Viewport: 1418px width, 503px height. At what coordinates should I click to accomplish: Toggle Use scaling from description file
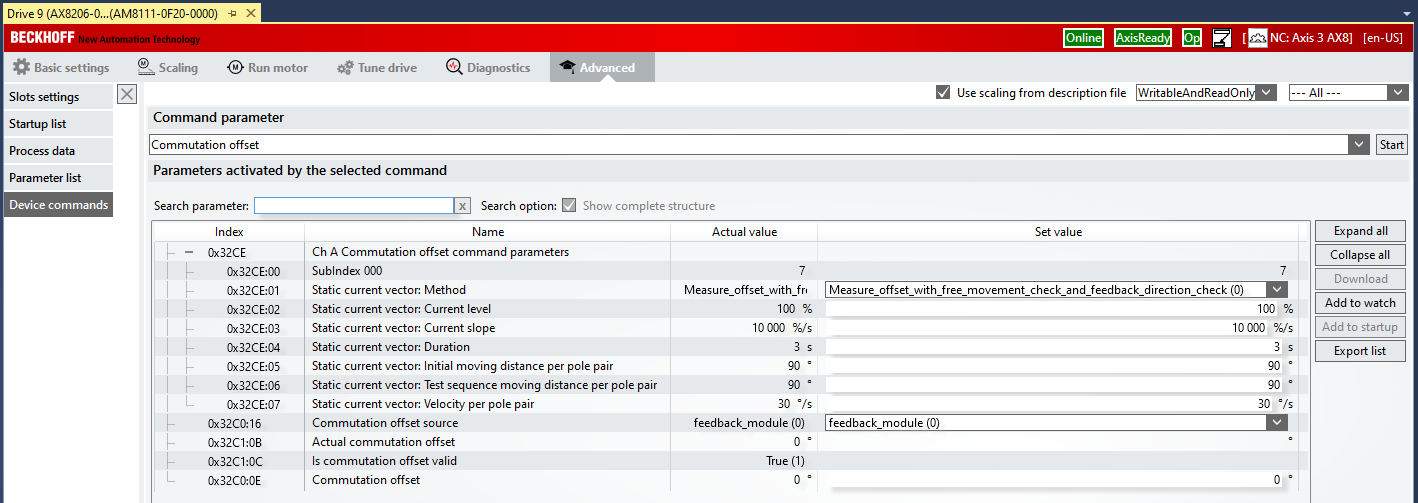pos(942,92)
